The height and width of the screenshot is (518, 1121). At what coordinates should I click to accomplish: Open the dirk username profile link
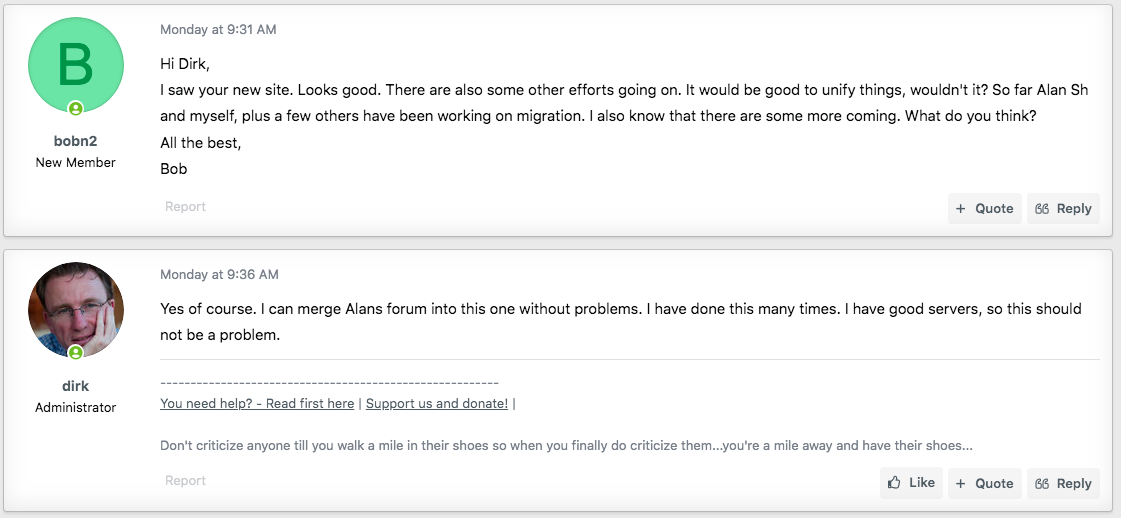pos(75,386)
